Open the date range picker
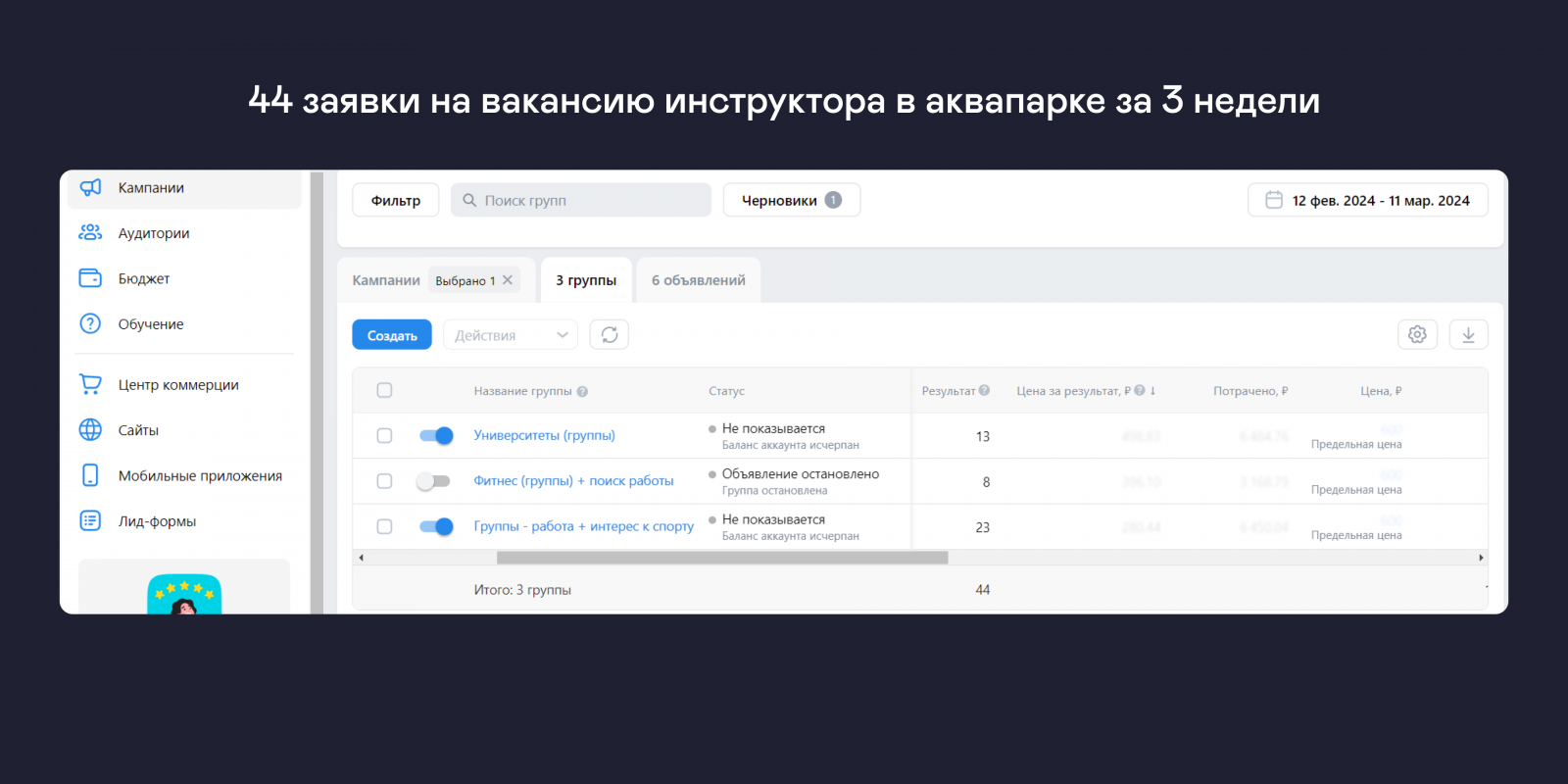Viewport: 1568px width, 784px height. point(1368,200)
